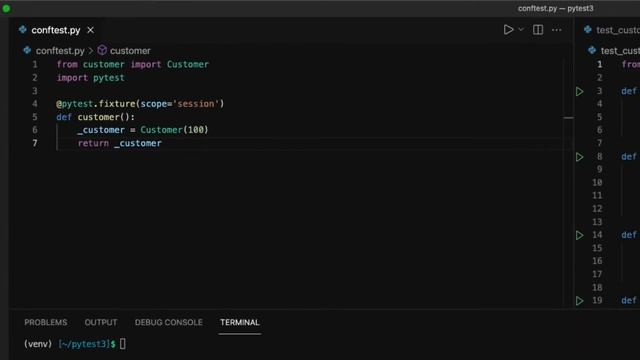Select the TERMINAL panel tab
Image resolution: width=640 pixels, height=360 pixels.
point(240,322)
